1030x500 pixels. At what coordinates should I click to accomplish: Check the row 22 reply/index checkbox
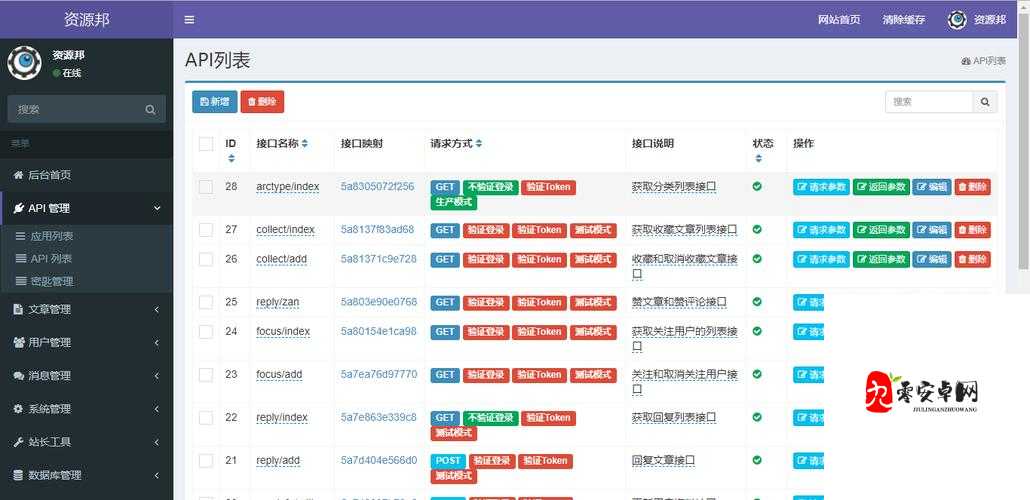[206, 417]
